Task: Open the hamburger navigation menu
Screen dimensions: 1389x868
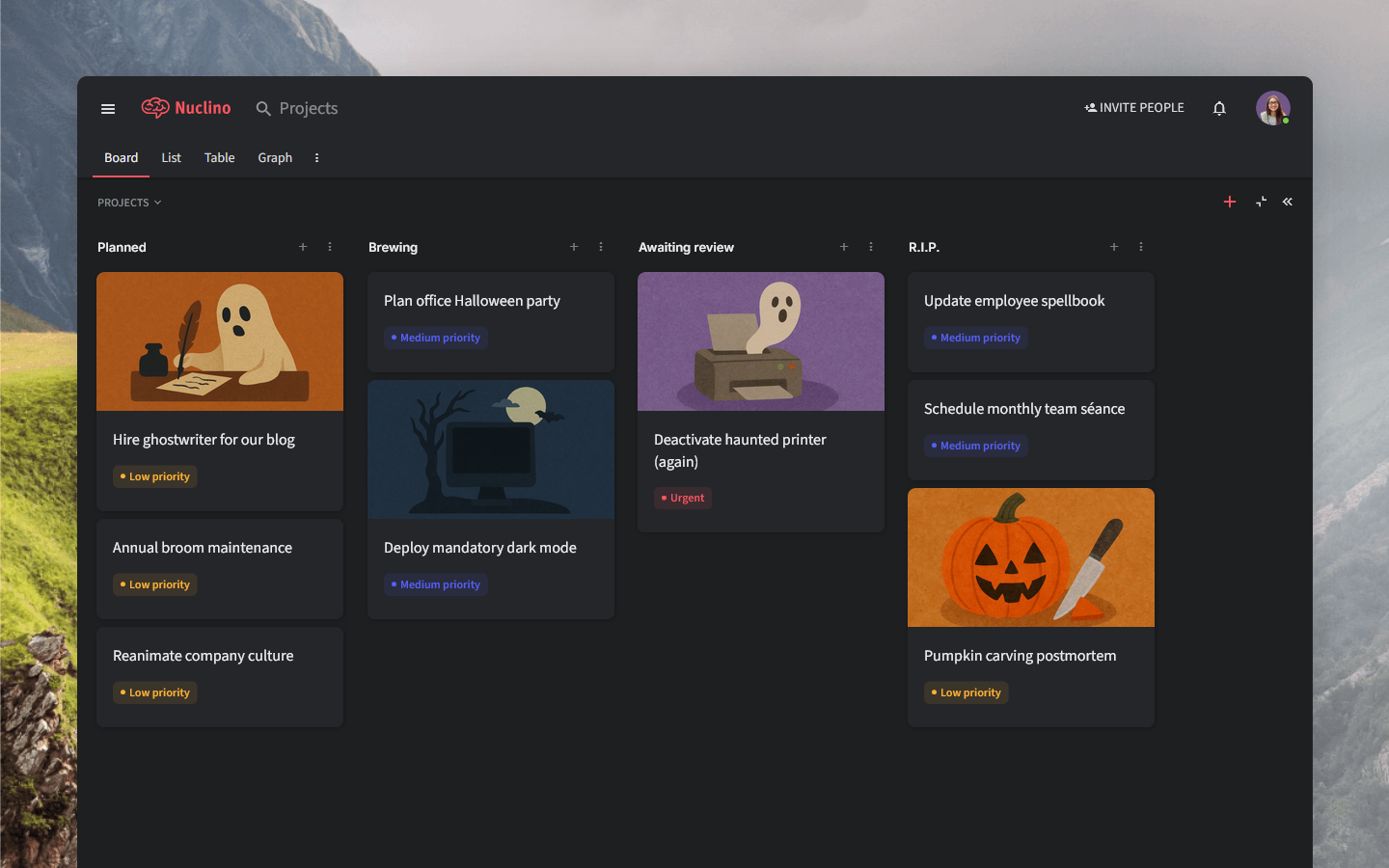Action: [107, 108]
